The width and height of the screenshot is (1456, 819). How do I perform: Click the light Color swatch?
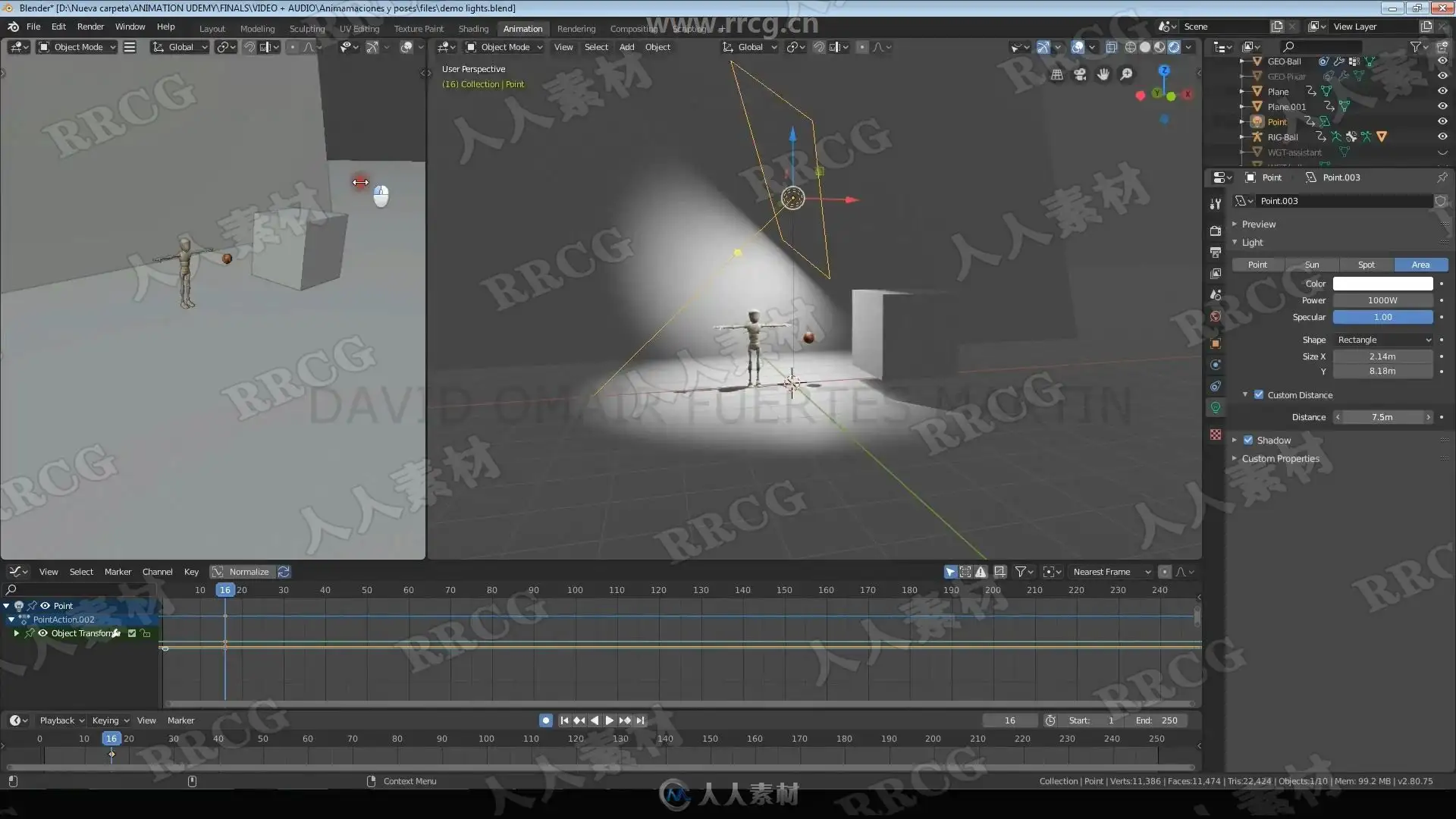[1382, 284]
